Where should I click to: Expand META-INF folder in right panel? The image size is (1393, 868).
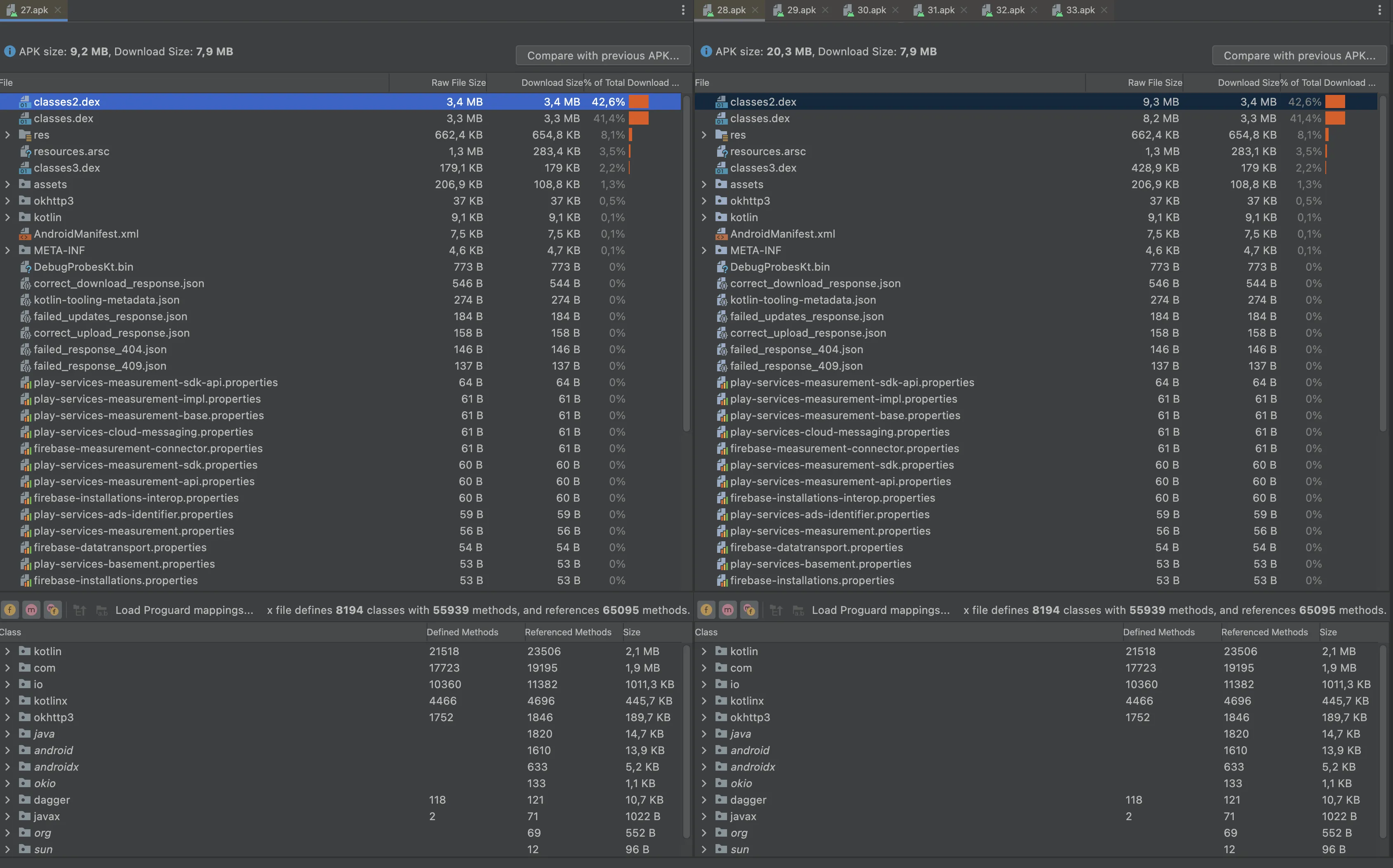coord(704,250)
